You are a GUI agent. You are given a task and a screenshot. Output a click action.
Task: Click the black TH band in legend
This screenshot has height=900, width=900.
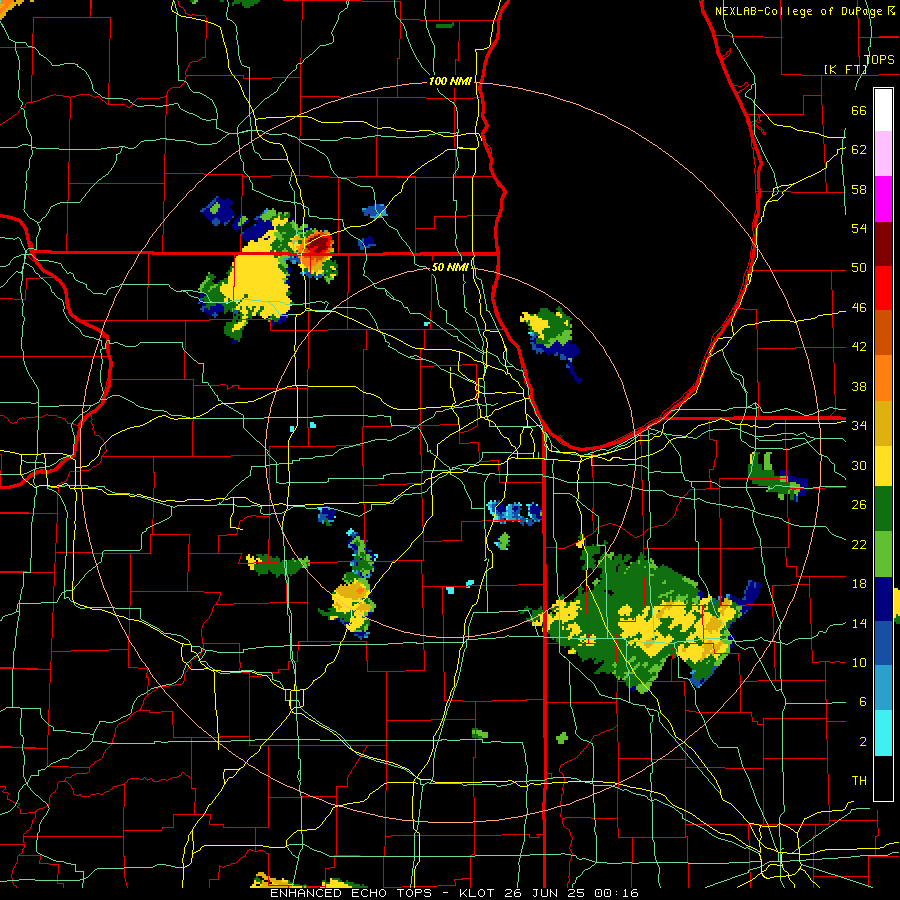883,778
